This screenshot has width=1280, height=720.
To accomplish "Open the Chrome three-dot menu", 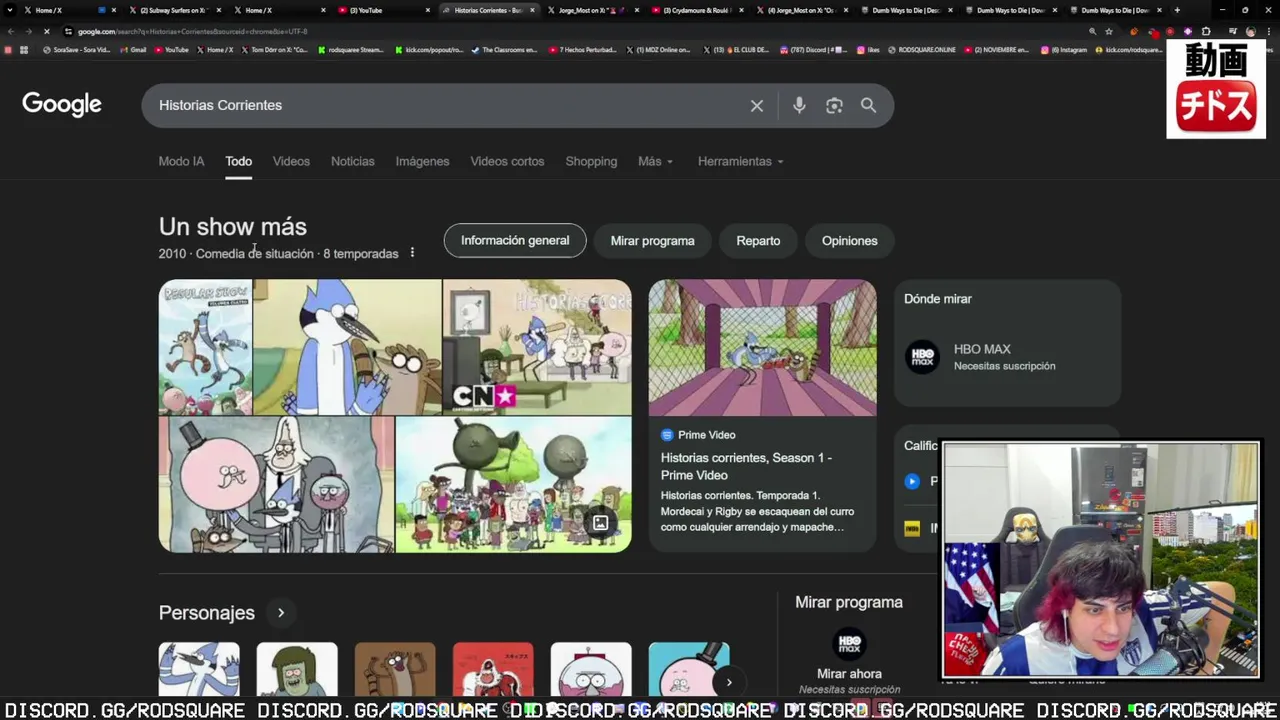I will (x=1268, y=31).
